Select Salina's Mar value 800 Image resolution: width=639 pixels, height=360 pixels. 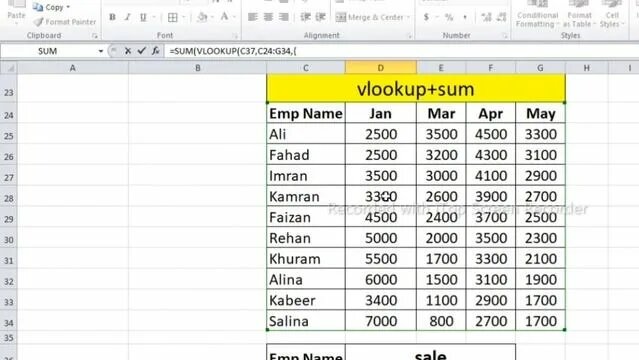[x=441, y=321]
